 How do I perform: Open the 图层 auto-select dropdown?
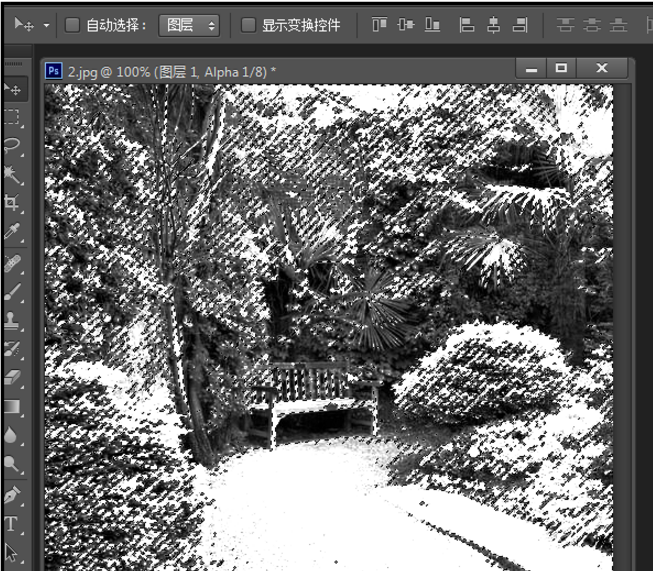coord(189,25)
